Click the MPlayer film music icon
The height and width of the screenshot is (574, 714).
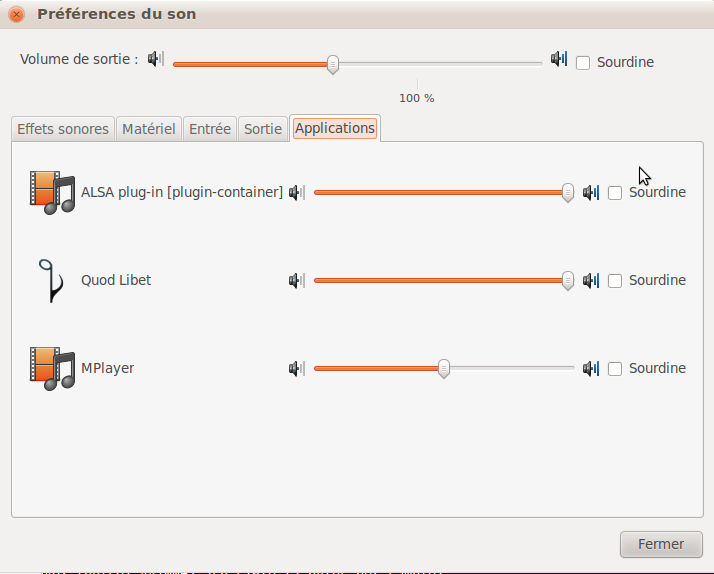pyautogui.click(x=52, y=368)
